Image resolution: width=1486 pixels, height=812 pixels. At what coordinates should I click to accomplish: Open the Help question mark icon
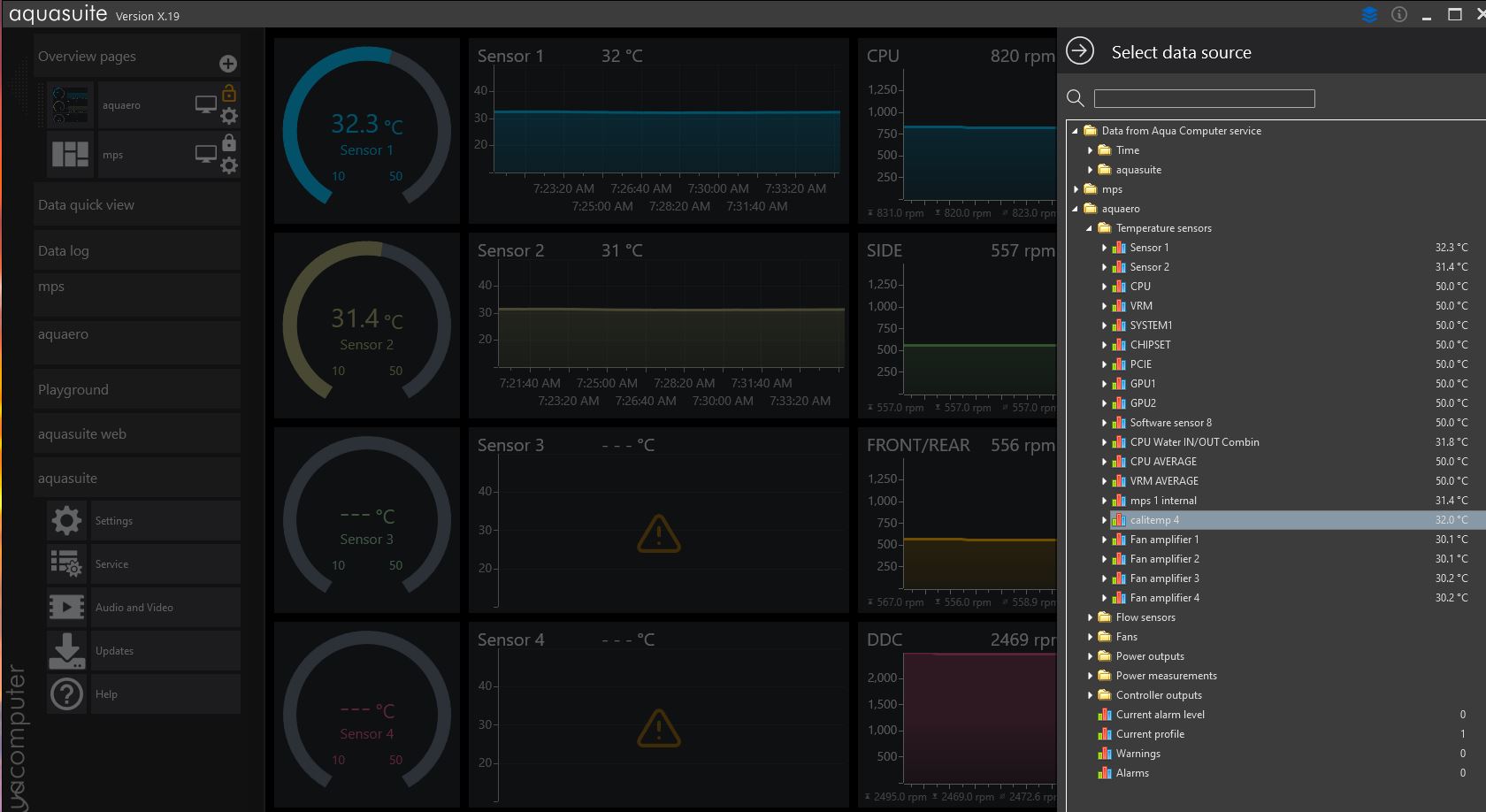click(66, 694)
